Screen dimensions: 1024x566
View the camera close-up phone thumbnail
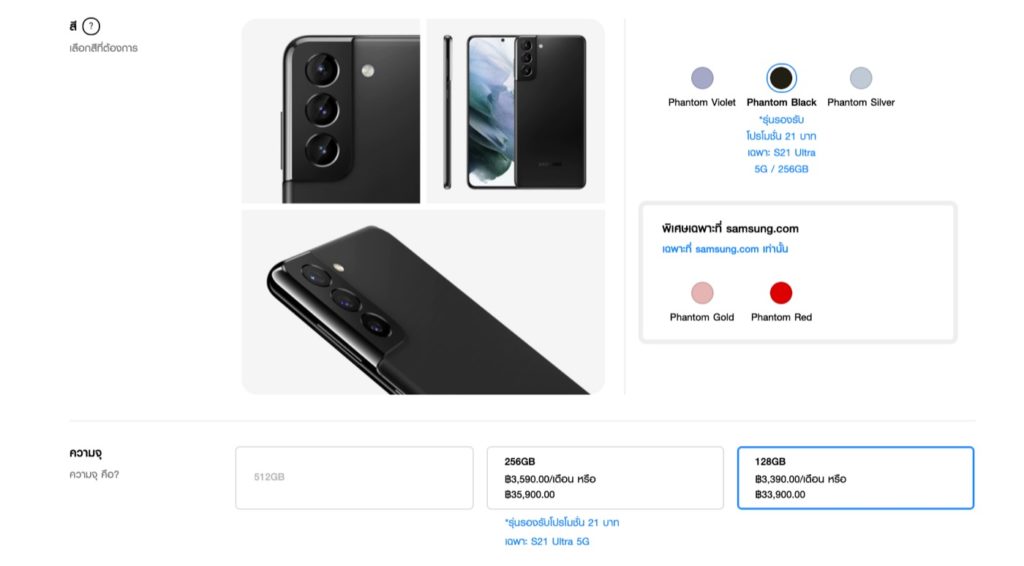(x=331, y=111)
